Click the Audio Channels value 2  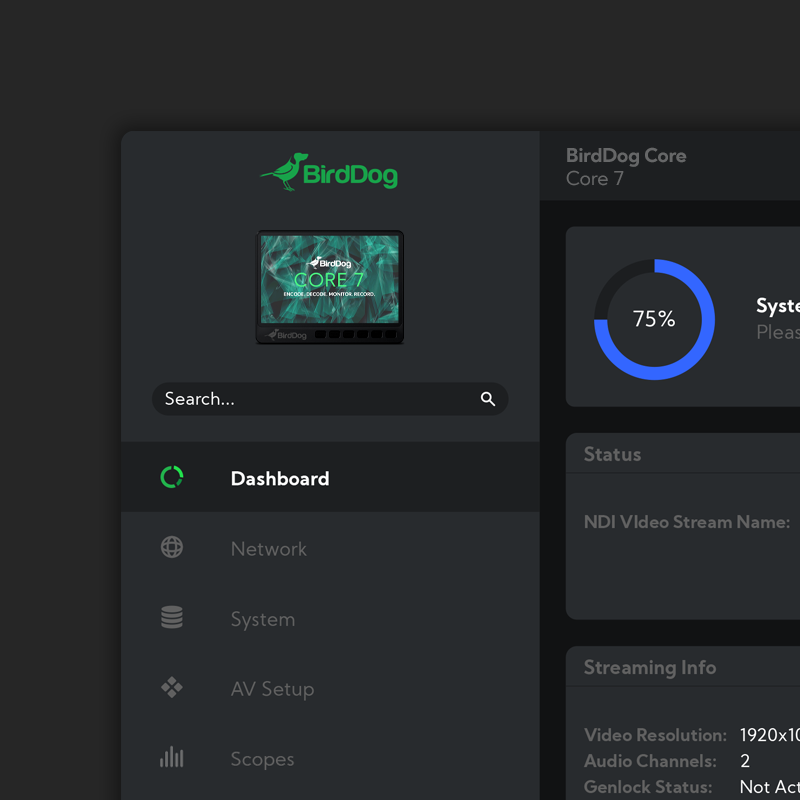pos(745,761)
